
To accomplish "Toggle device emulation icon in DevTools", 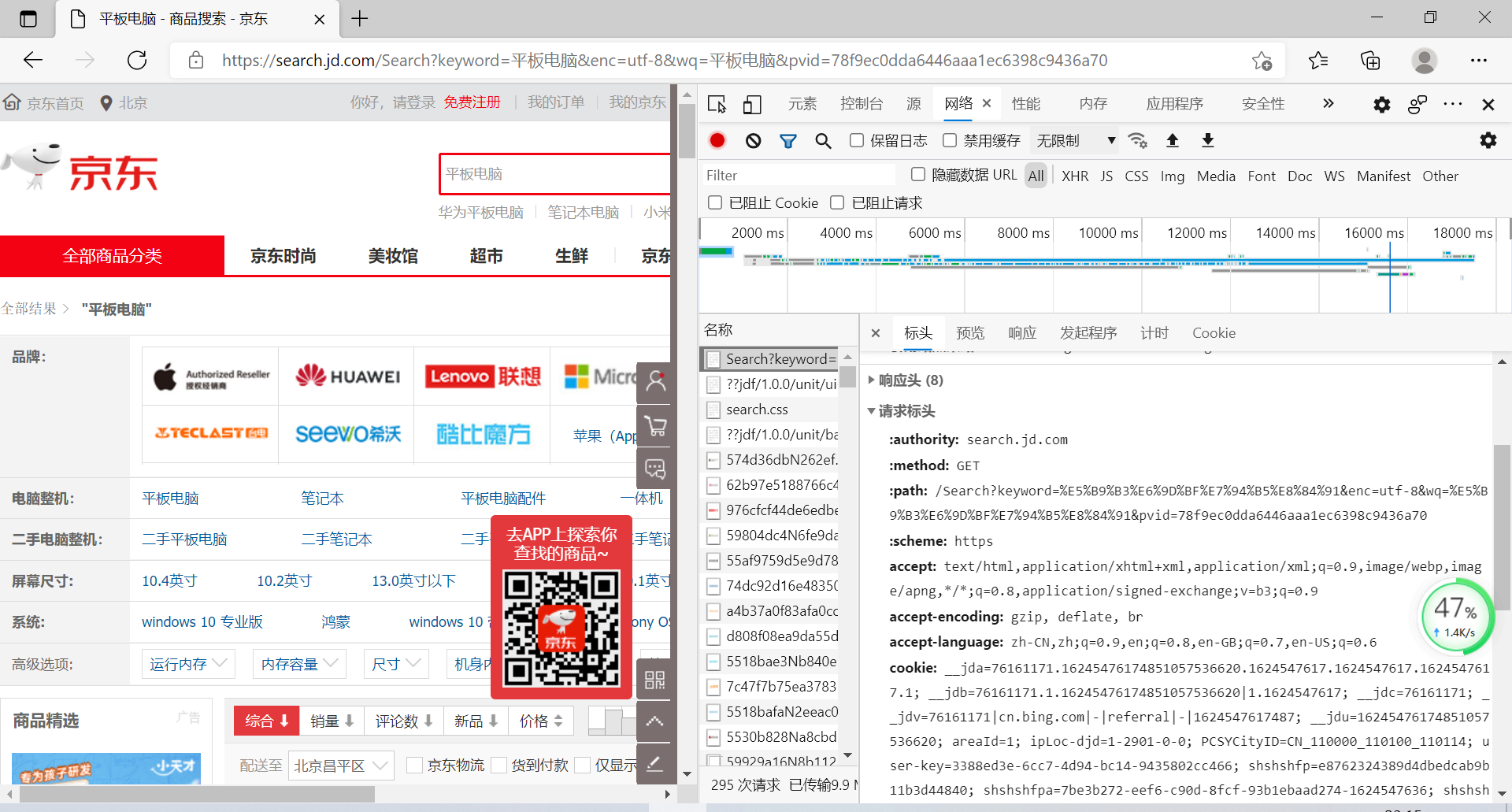I will (x=753, y=104).
